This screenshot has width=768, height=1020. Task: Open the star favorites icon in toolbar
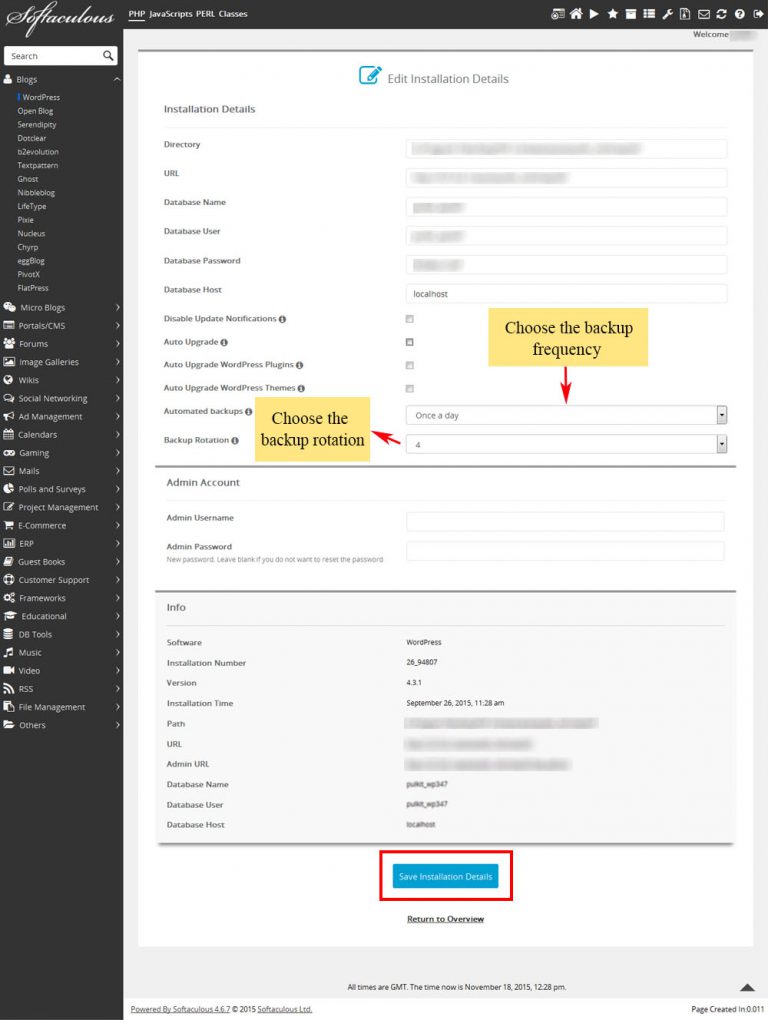pyautogui.click(x=612, y=14)
